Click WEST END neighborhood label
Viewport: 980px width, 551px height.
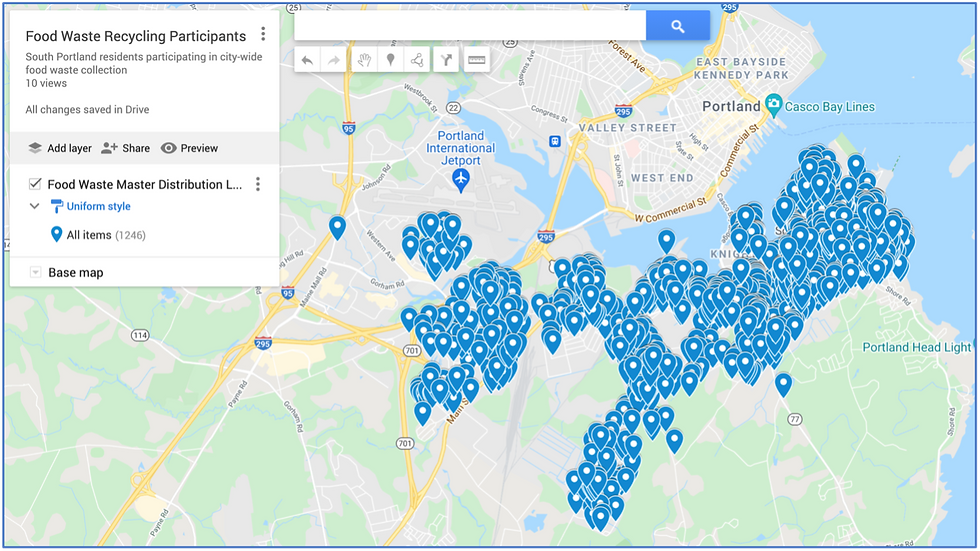[662, 178]
